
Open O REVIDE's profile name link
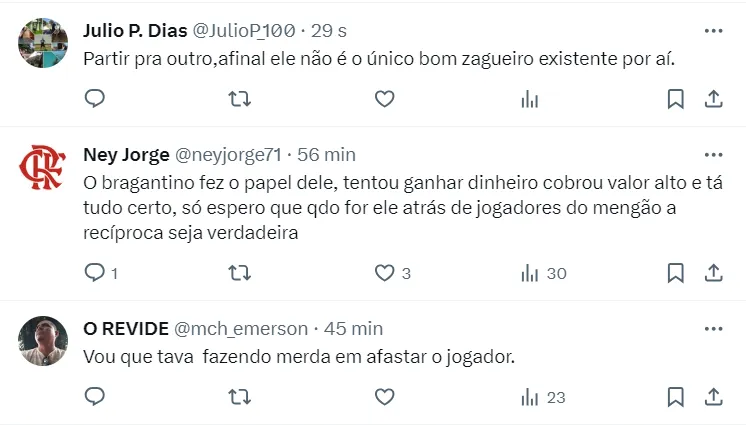coord(126,329)
